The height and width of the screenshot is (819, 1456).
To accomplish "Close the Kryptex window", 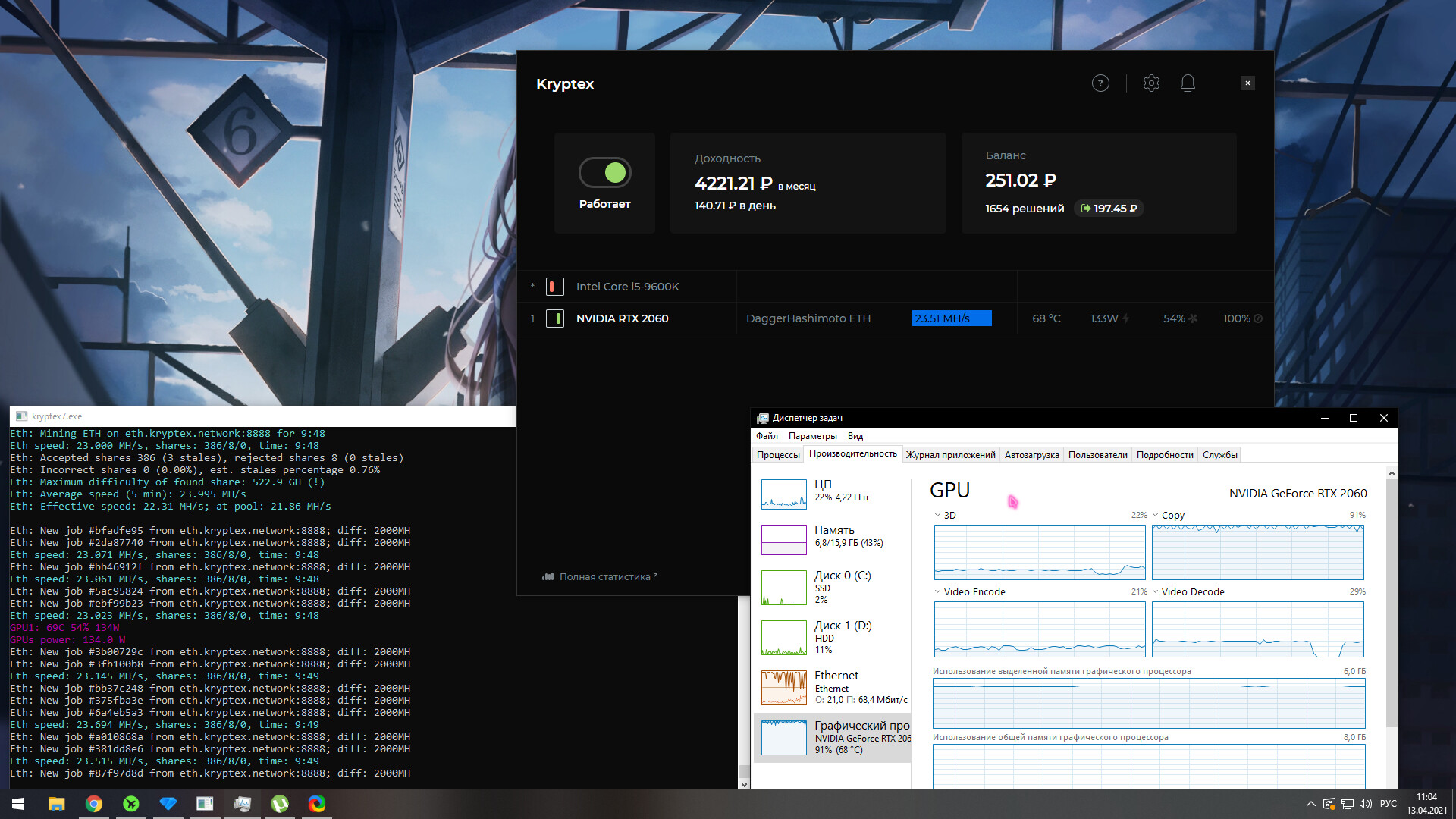I will 1247,83.
